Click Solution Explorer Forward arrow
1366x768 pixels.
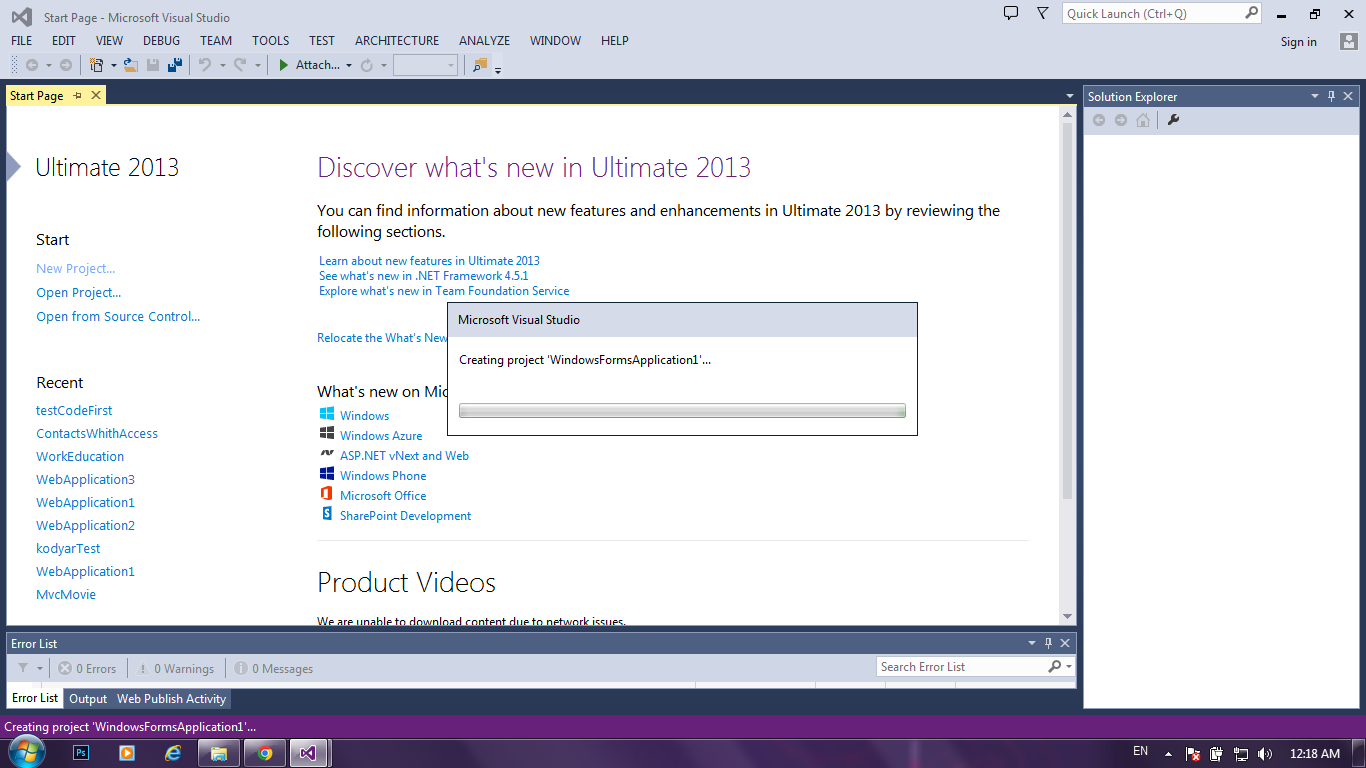(x=1121, y=120)
